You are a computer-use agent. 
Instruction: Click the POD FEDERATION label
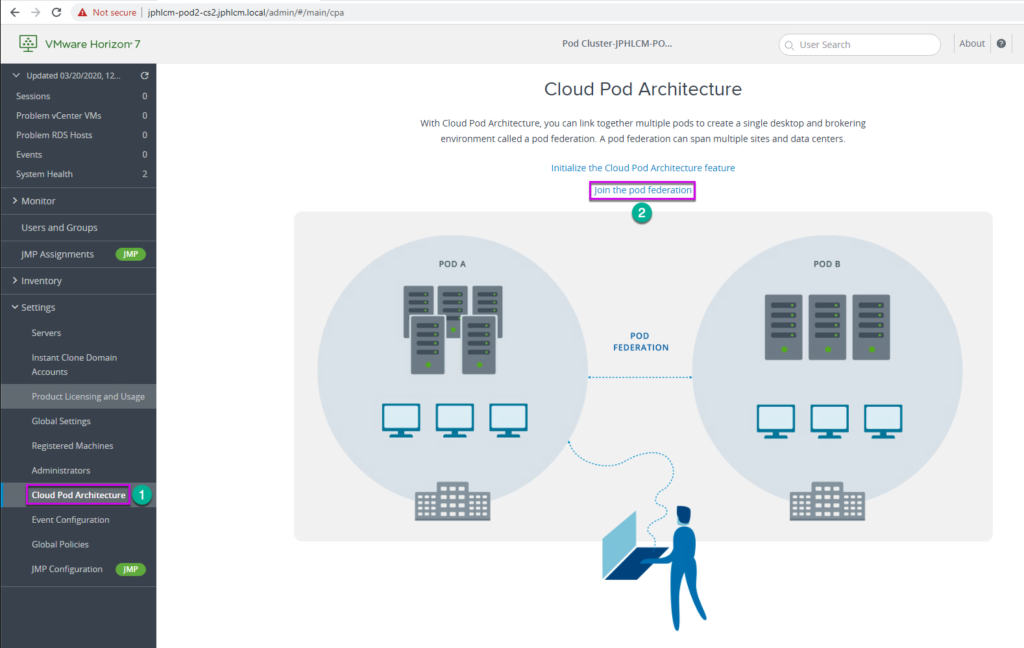click(x=641, y=342)
